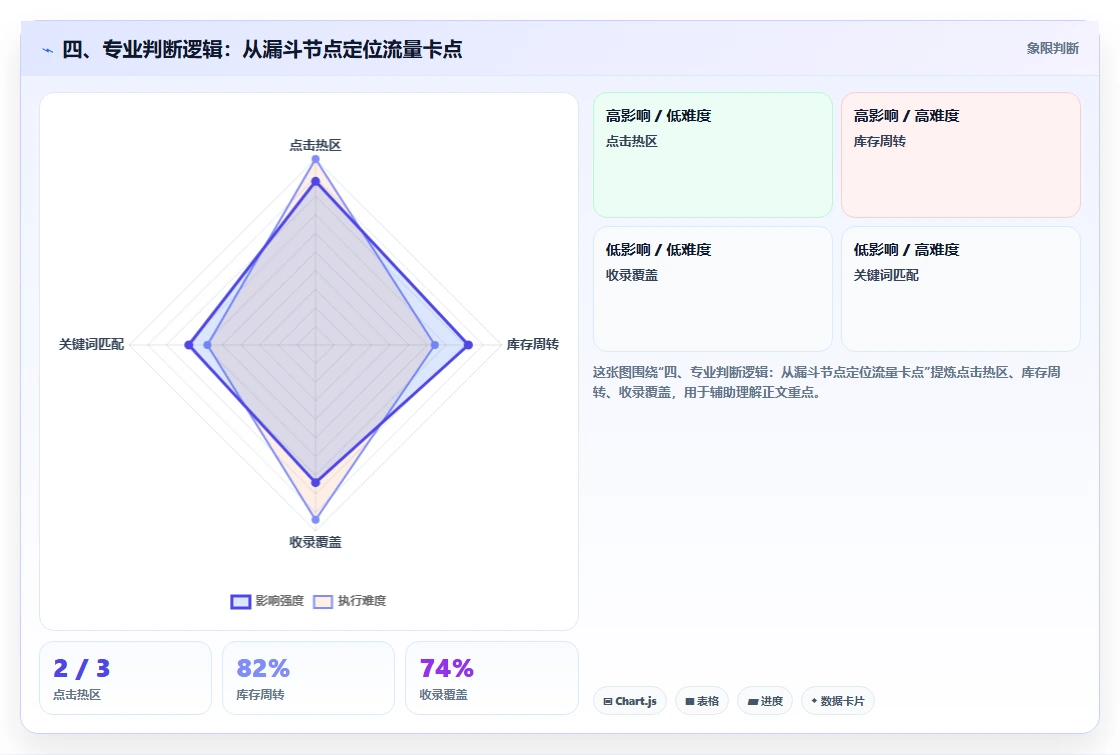
Task: Click the 高影响 / 高难度 quadrant card
Action: coord(961,155)
